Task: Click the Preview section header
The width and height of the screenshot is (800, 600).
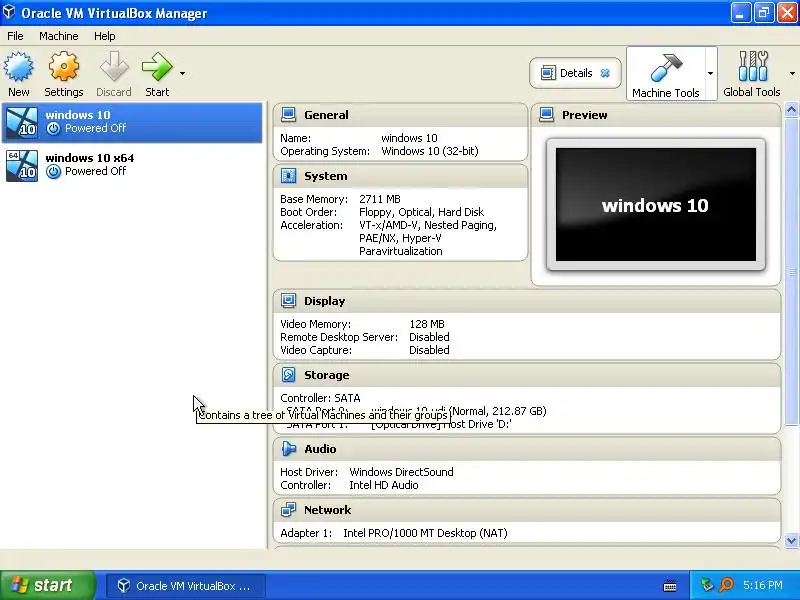Action: [585, 115]
